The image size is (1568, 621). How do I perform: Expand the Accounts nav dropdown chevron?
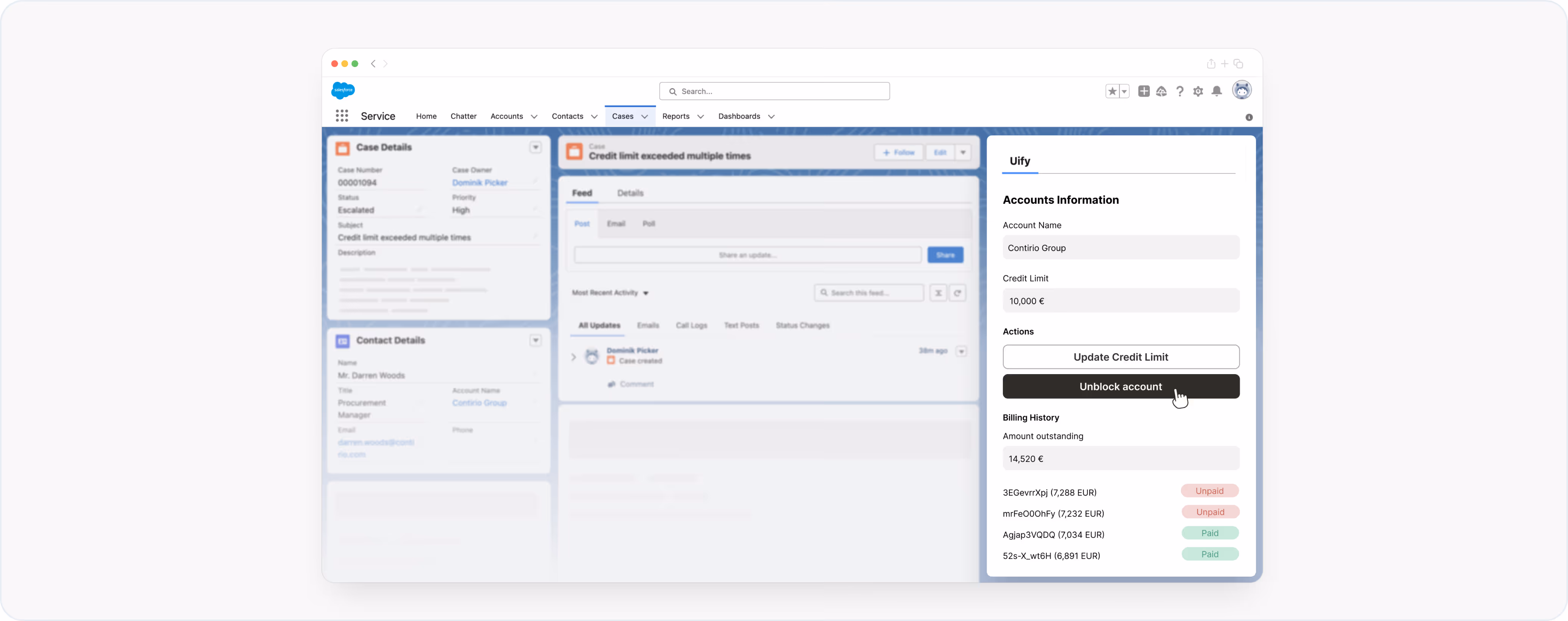534,116
